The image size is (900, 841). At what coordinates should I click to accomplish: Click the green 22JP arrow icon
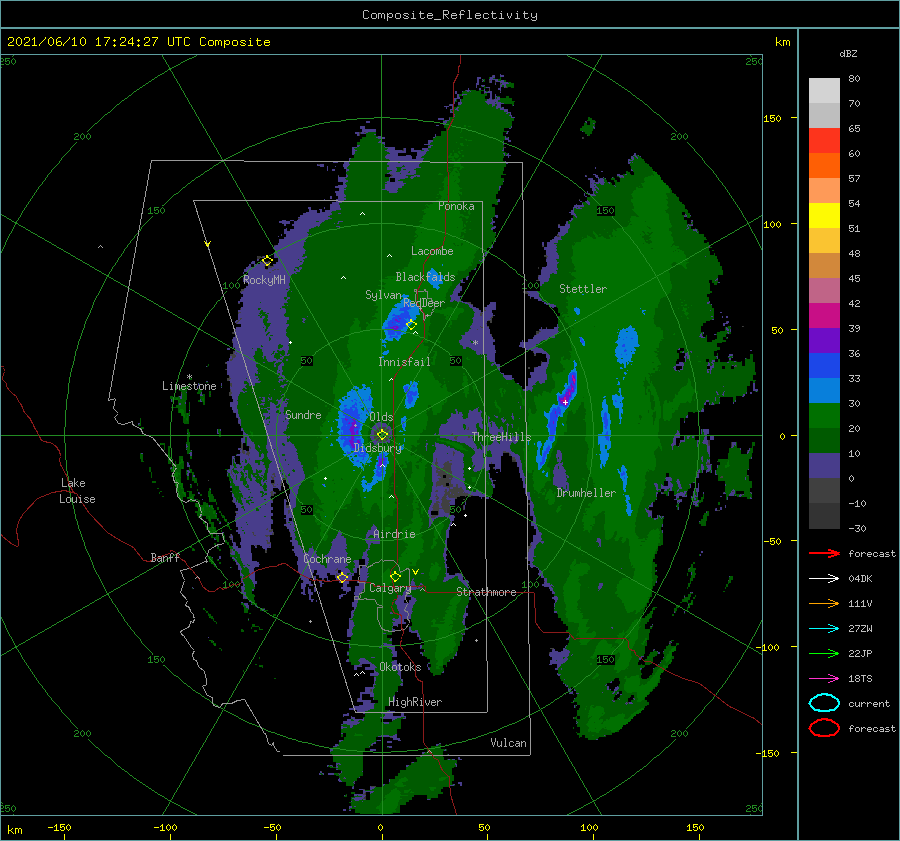coord(824,653)
